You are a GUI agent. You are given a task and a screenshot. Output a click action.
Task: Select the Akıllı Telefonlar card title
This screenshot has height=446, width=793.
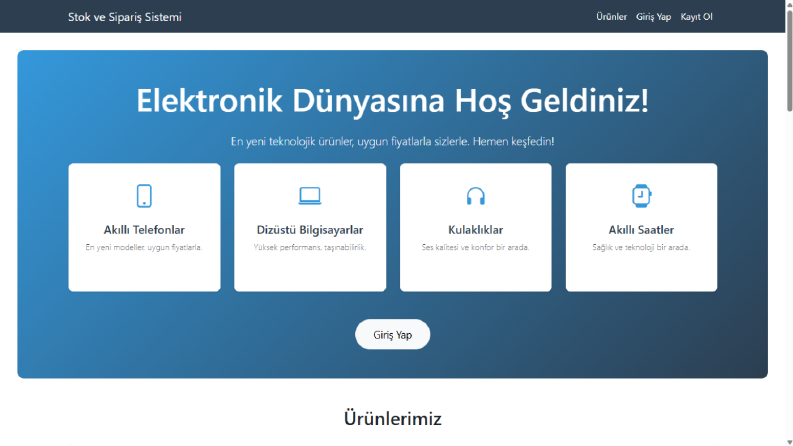144,230
